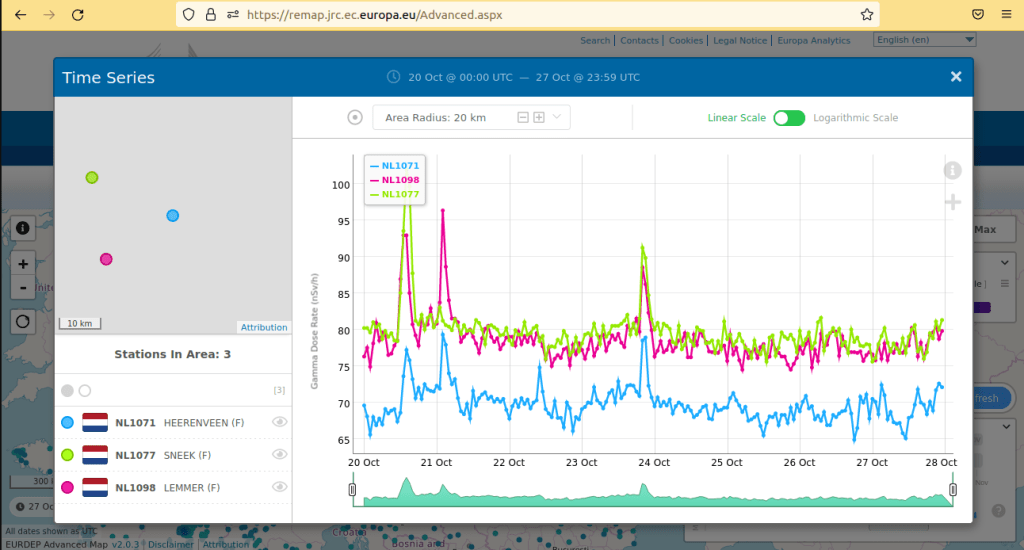1024x550 pixels.
Task: Click the left handle of time range slider
Action: tap(352, 489)
